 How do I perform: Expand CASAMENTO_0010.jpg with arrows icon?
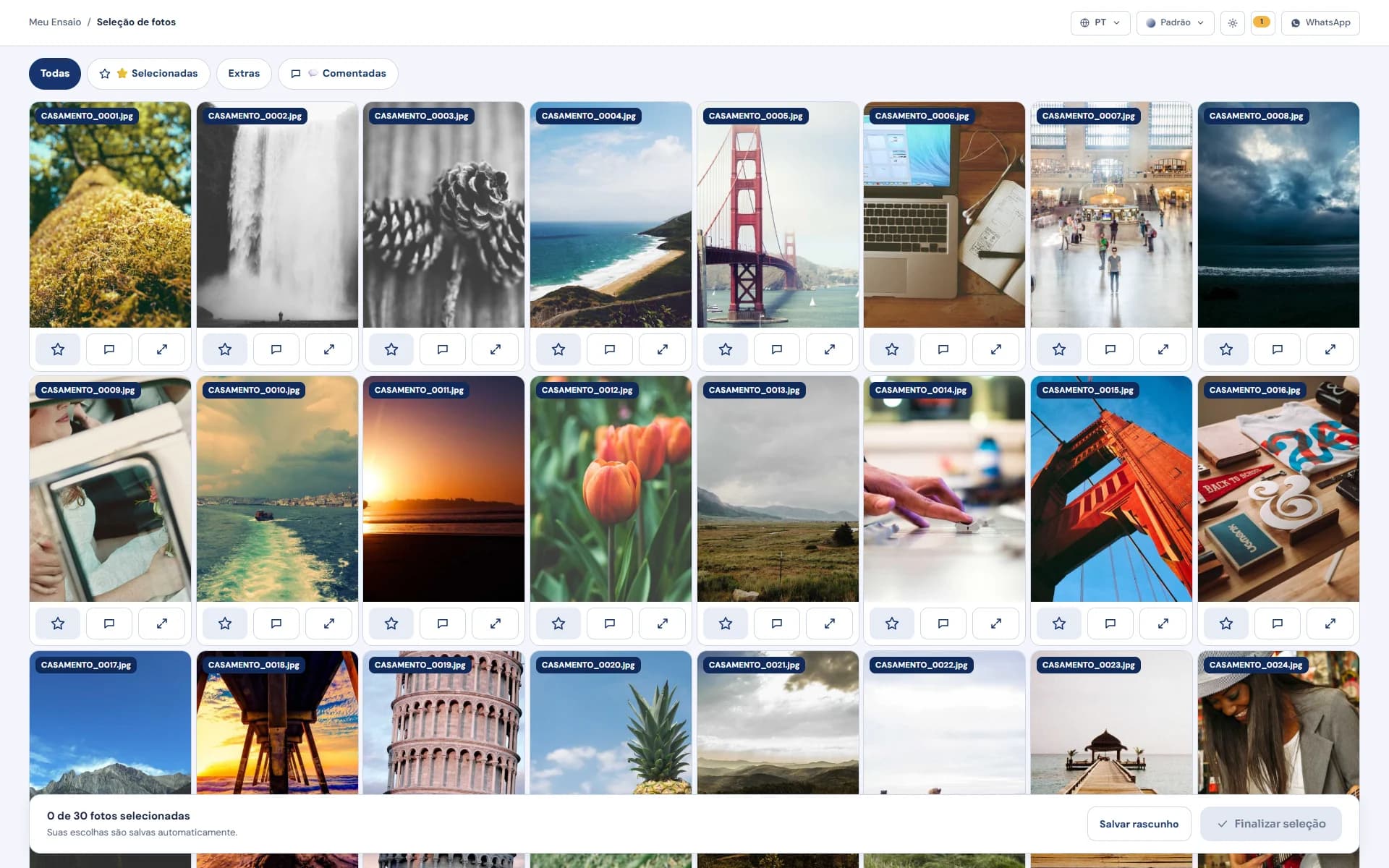tap(329, 624)
